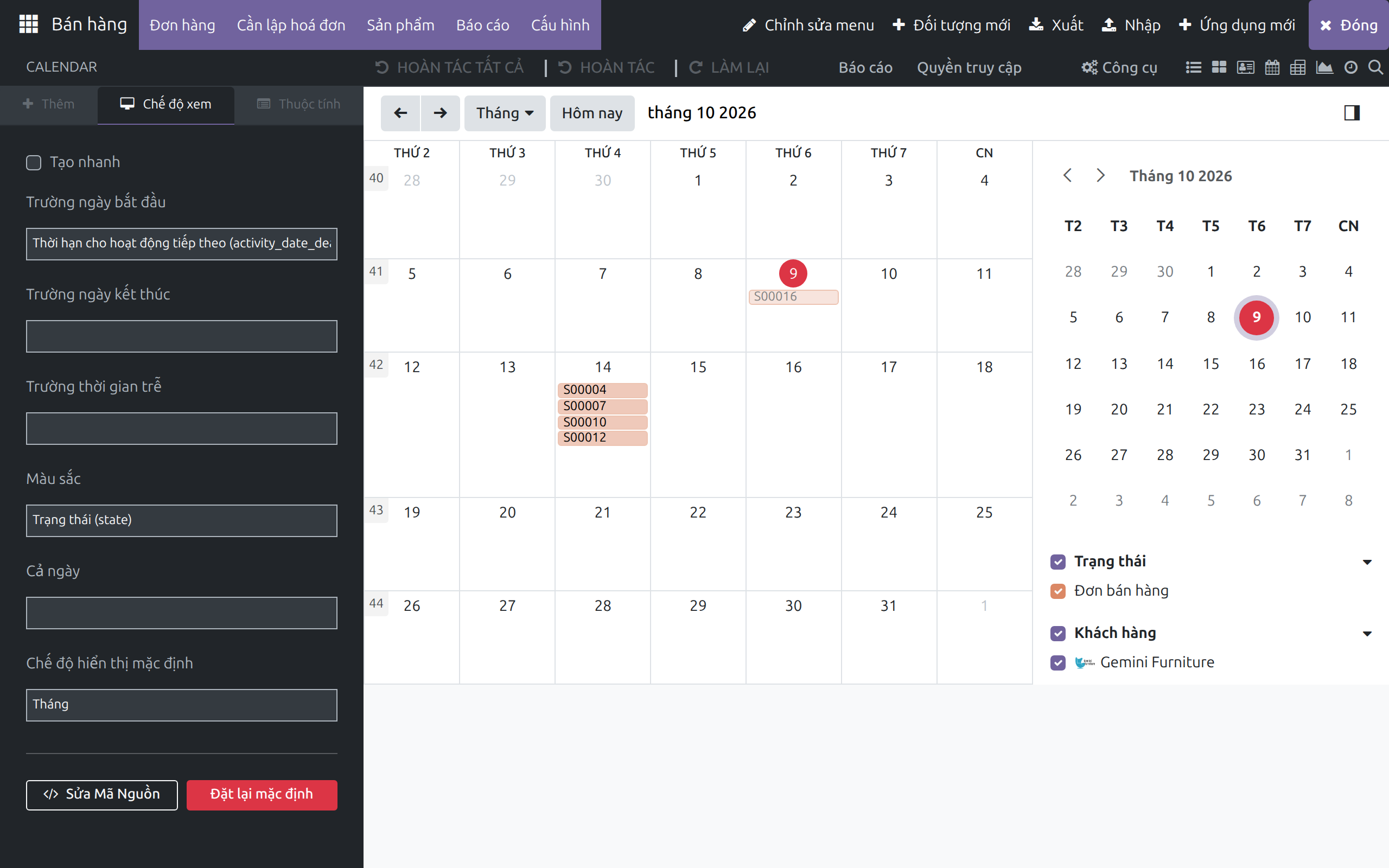Open the Cấu hình menu

coord(560,25)
